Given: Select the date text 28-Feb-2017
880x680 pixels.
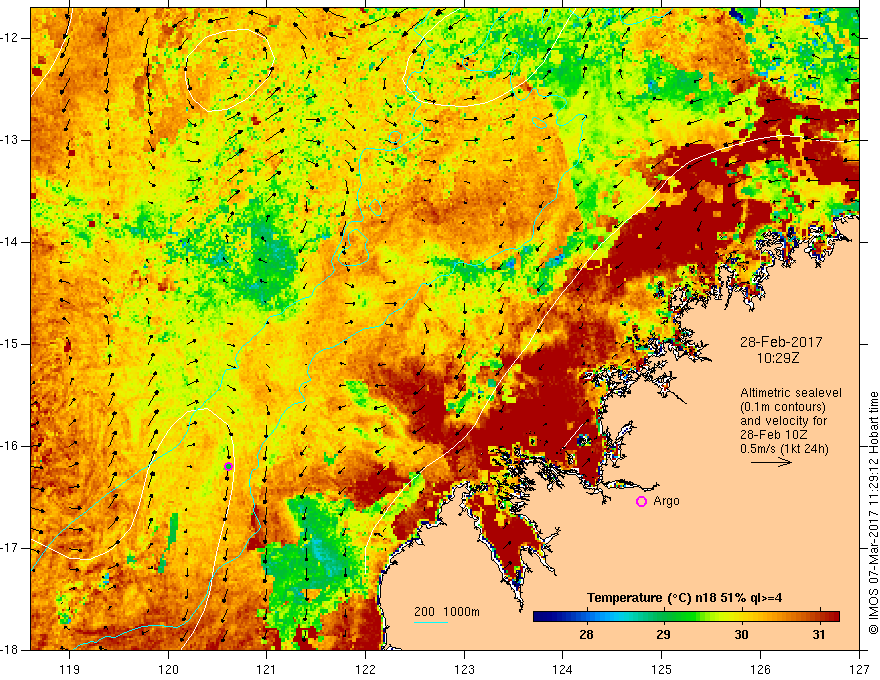Looking at the screenshot, I should [781, 342].
